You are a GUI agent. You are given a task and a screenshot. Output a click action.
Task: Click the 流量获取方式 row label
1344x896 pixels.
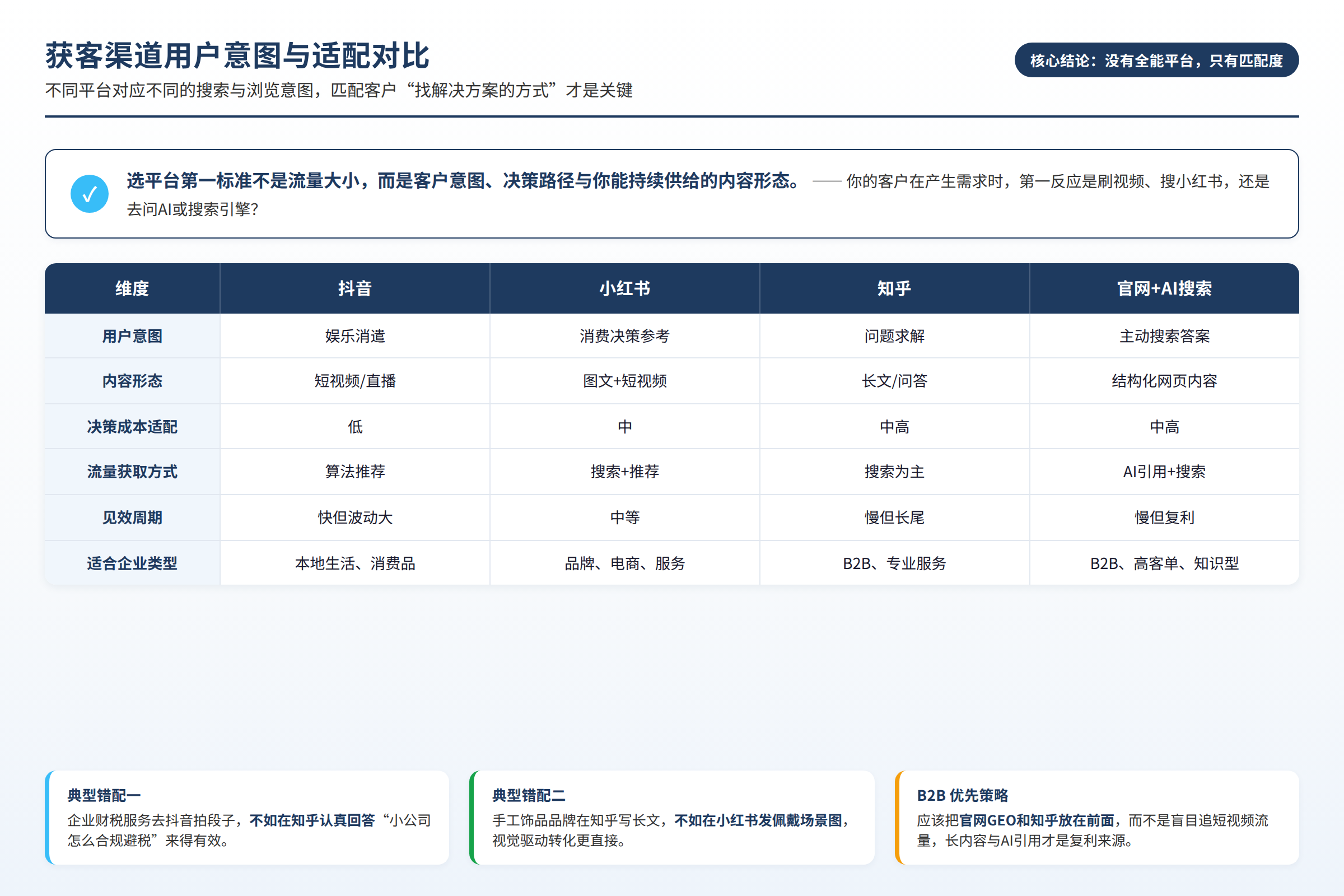tap(132, 472)
